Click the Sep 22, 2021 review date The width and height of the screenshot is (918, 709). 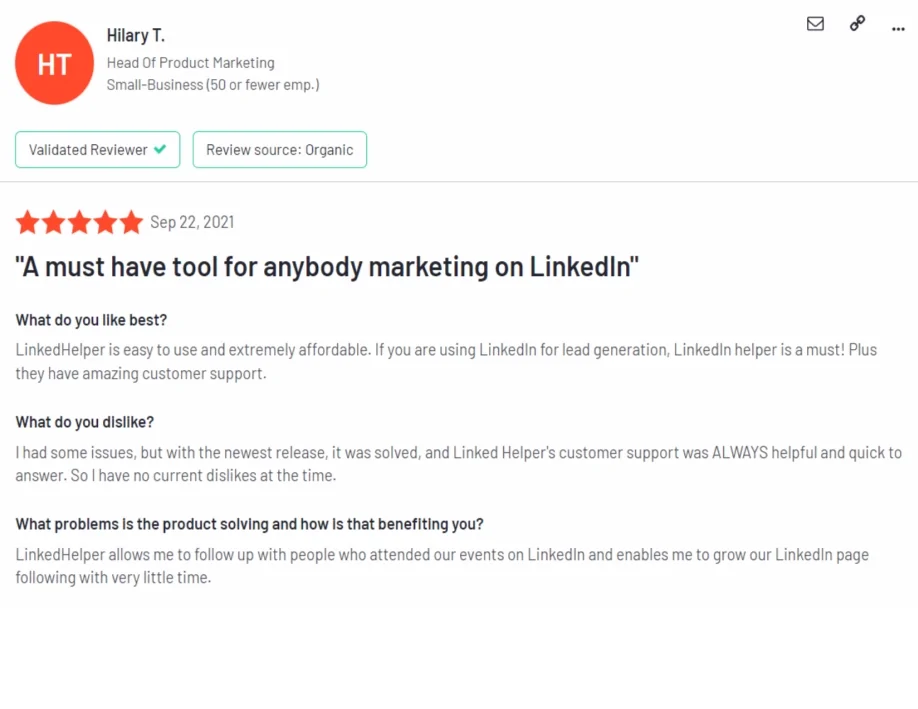pos(192,222)
